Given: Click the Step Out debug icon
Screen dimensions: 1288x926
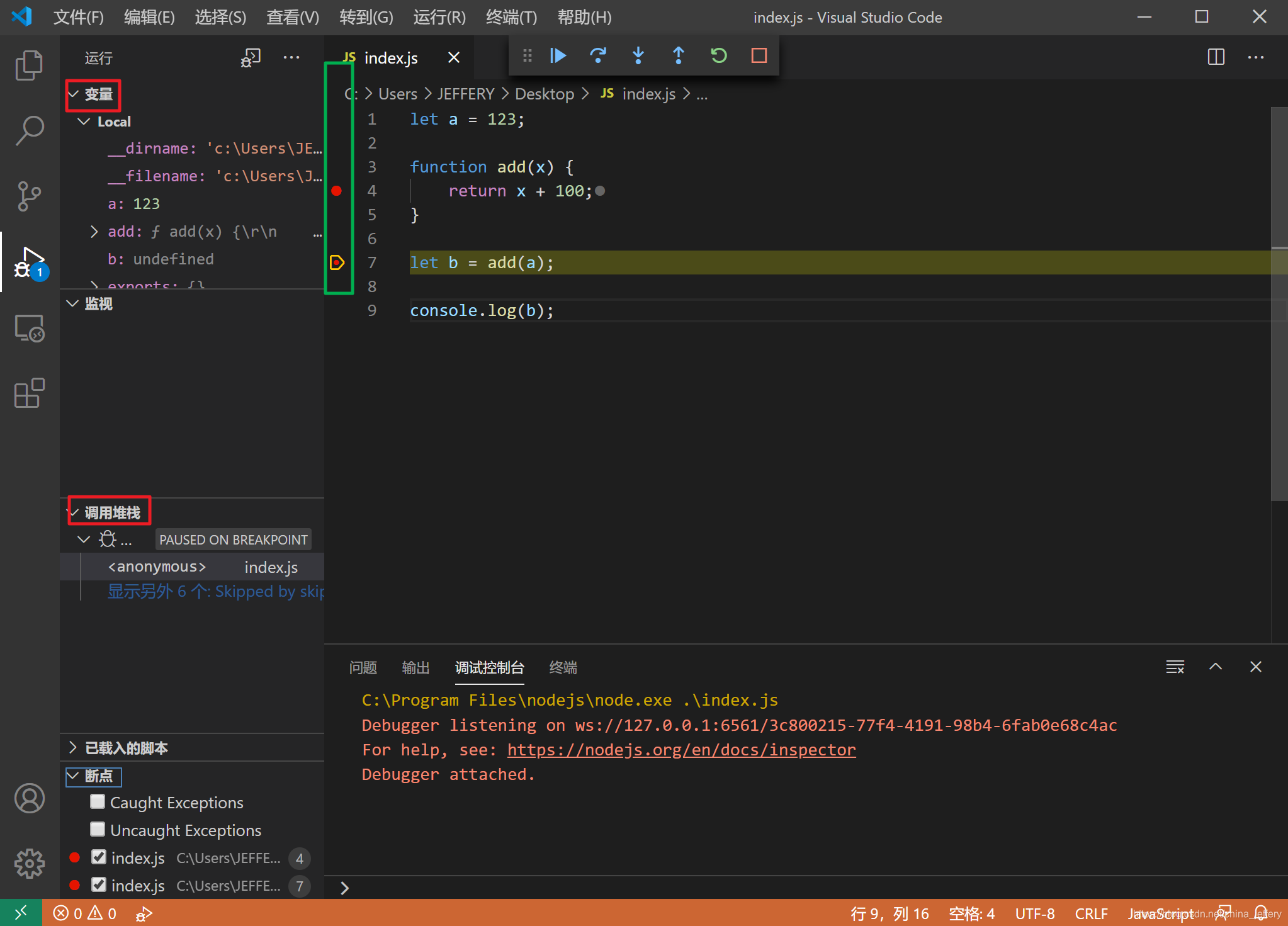Looking at the screenshot, I should [x=679, y=56].
